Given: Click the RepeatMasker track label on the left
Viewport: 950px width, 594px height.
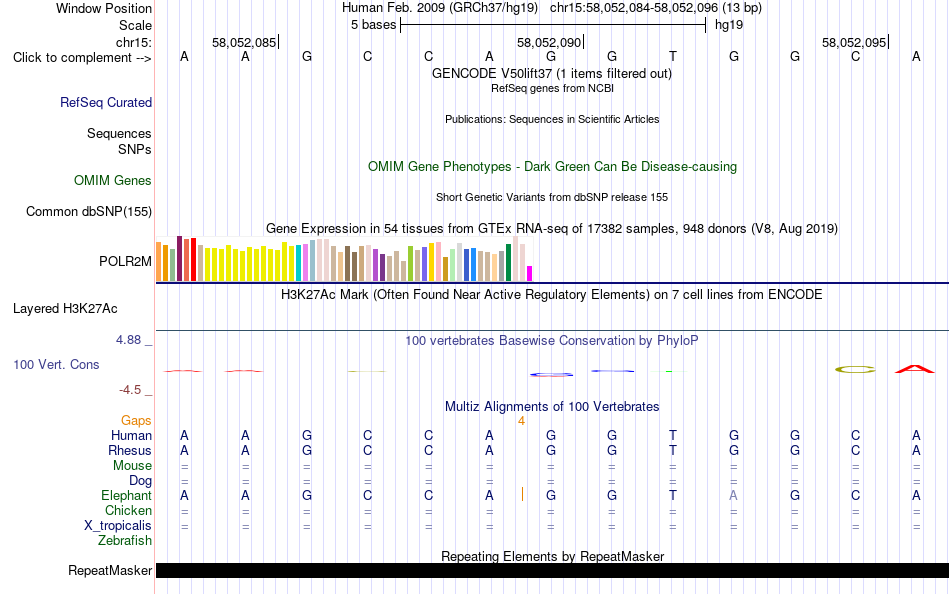Looking at the screenshot, I should (110, 570).
